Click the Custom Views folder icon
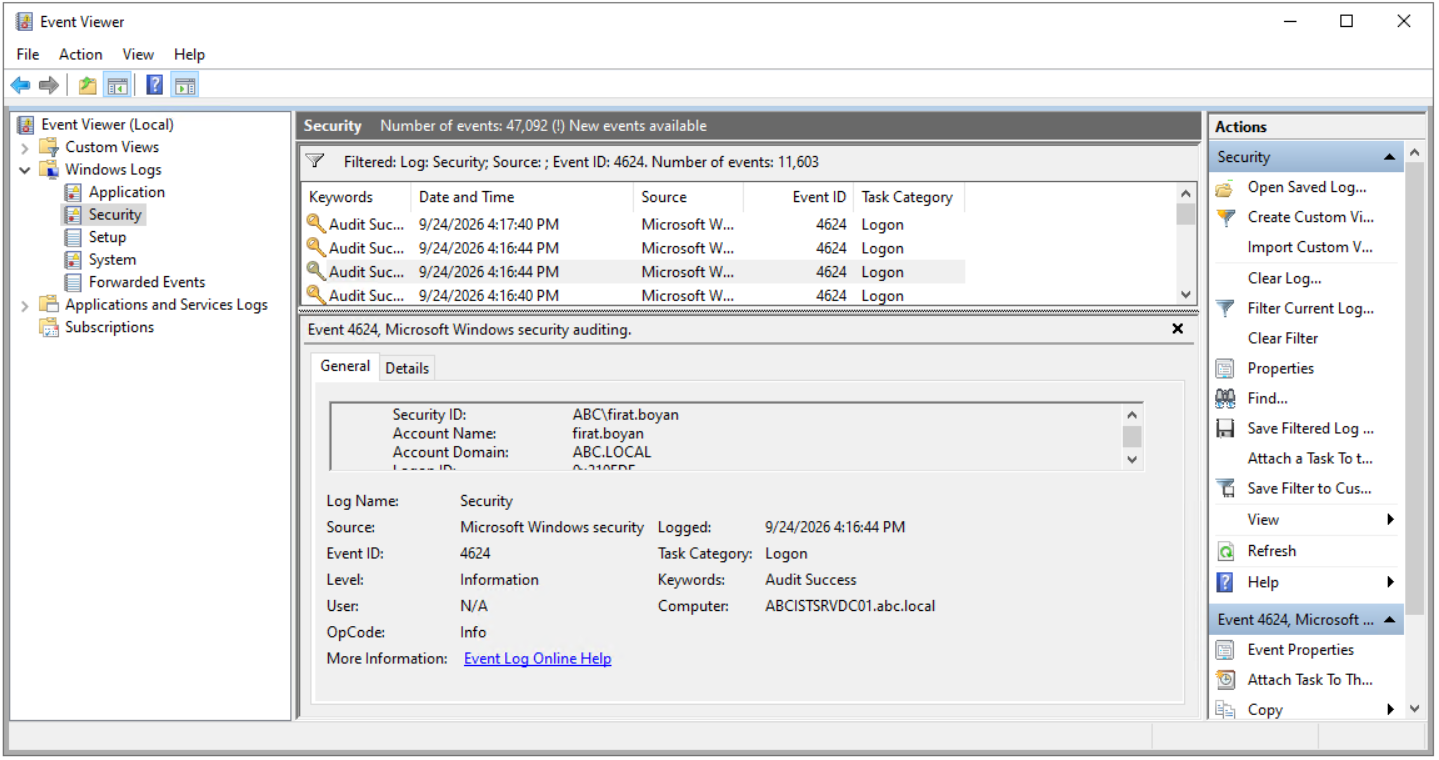The image size is (1439, 760). coord(49,147)
